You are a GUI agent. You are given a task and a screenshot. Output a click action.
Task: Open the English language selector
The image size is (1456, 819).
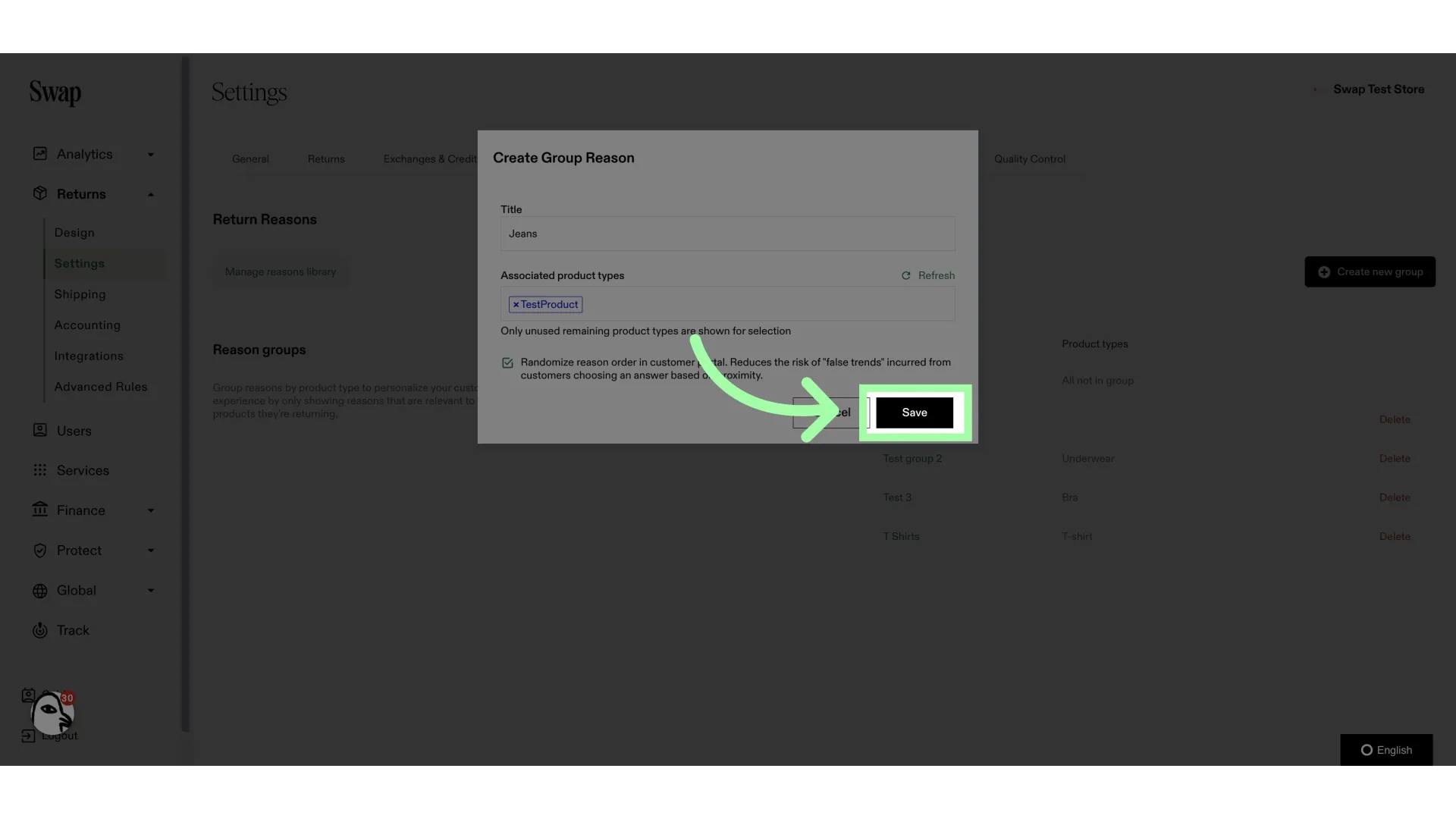click(x=1386, y=750)
